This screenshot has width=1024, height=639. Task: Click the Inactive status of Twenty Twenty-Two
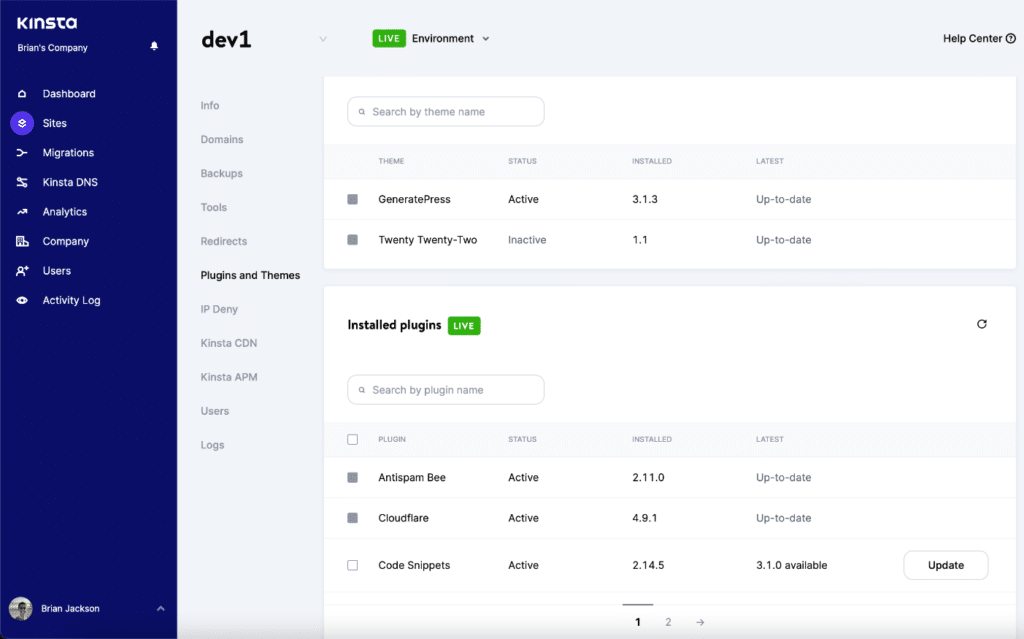527,240
